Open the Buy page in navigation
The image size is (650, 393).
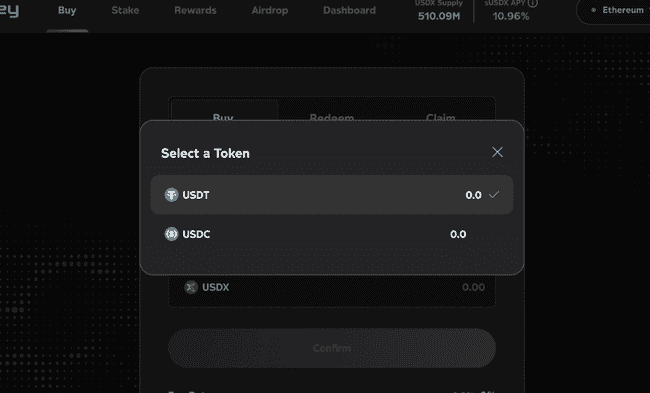point(67,10)
